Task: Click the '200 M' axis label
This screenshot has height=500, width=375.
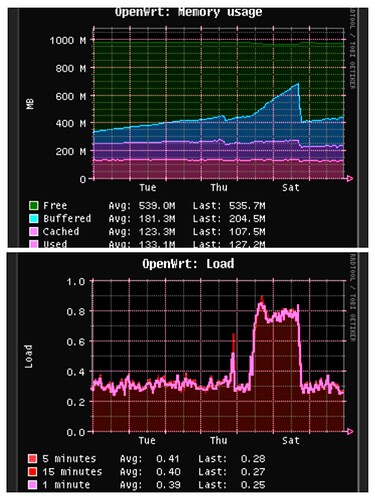Action: [71, 152]
